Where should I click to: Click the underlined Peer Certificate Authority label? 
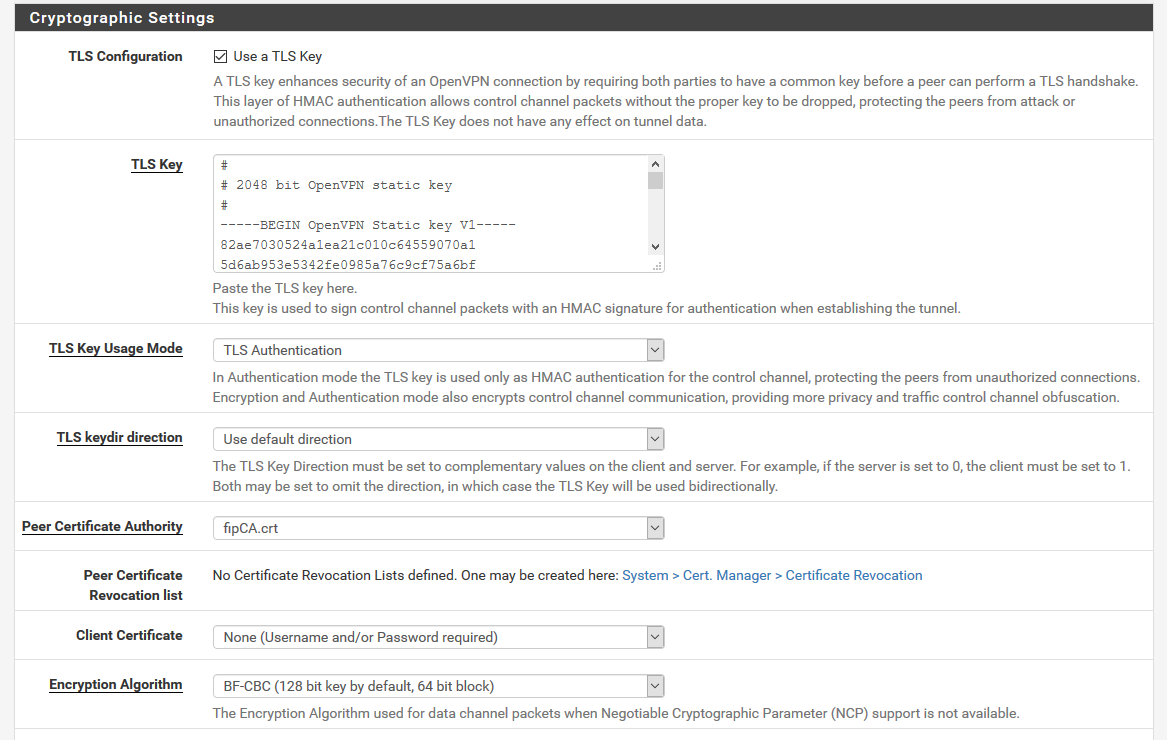[x=102, y=526]
